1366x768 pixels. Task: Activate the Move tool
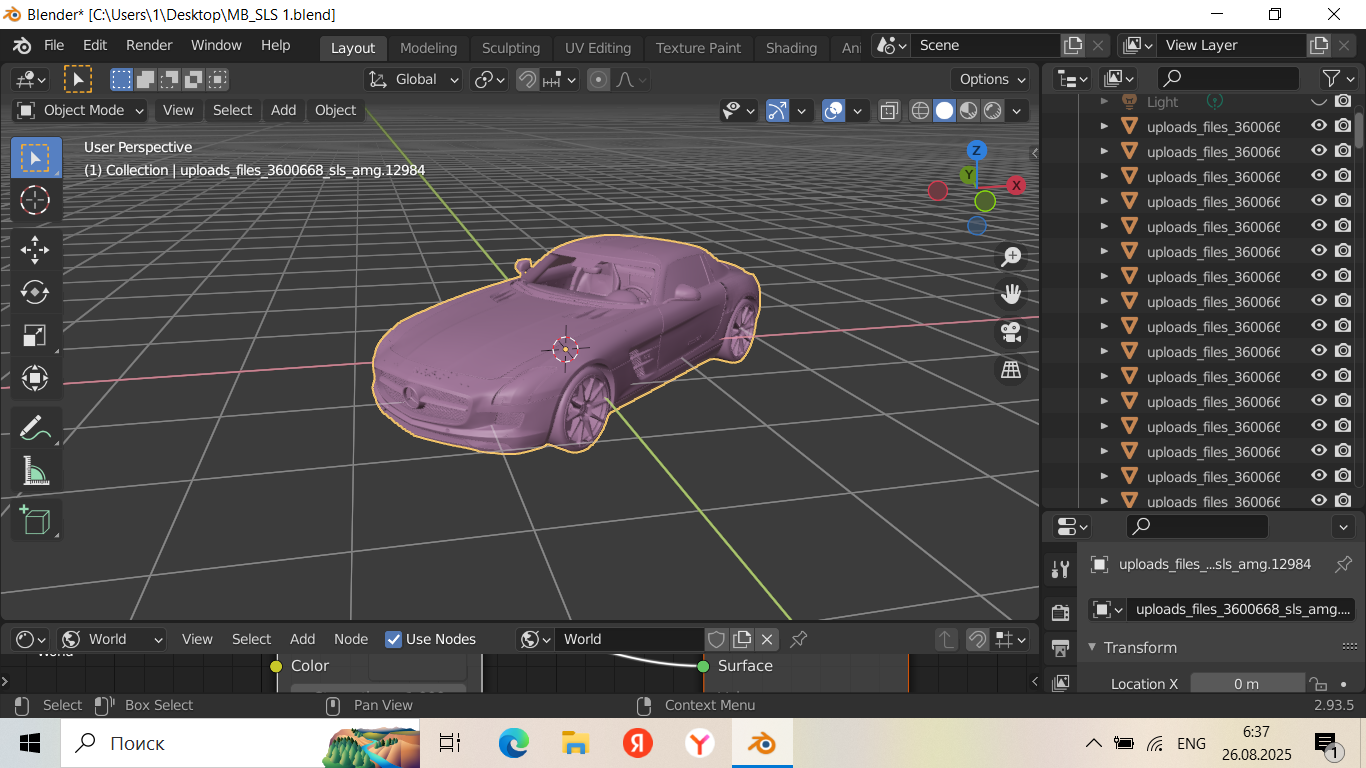(x=35, y=250)
